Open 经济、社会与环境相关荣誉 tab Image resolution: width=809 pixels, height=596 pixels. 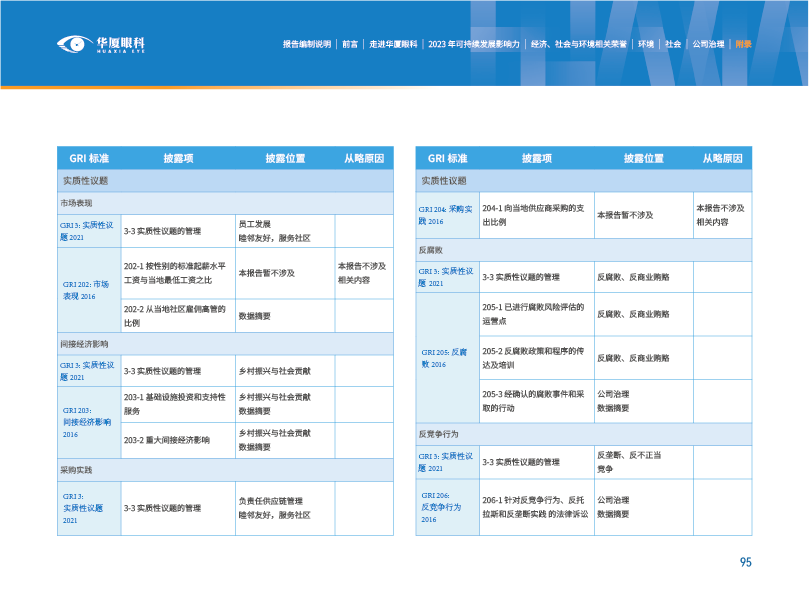tap(578, 44)
